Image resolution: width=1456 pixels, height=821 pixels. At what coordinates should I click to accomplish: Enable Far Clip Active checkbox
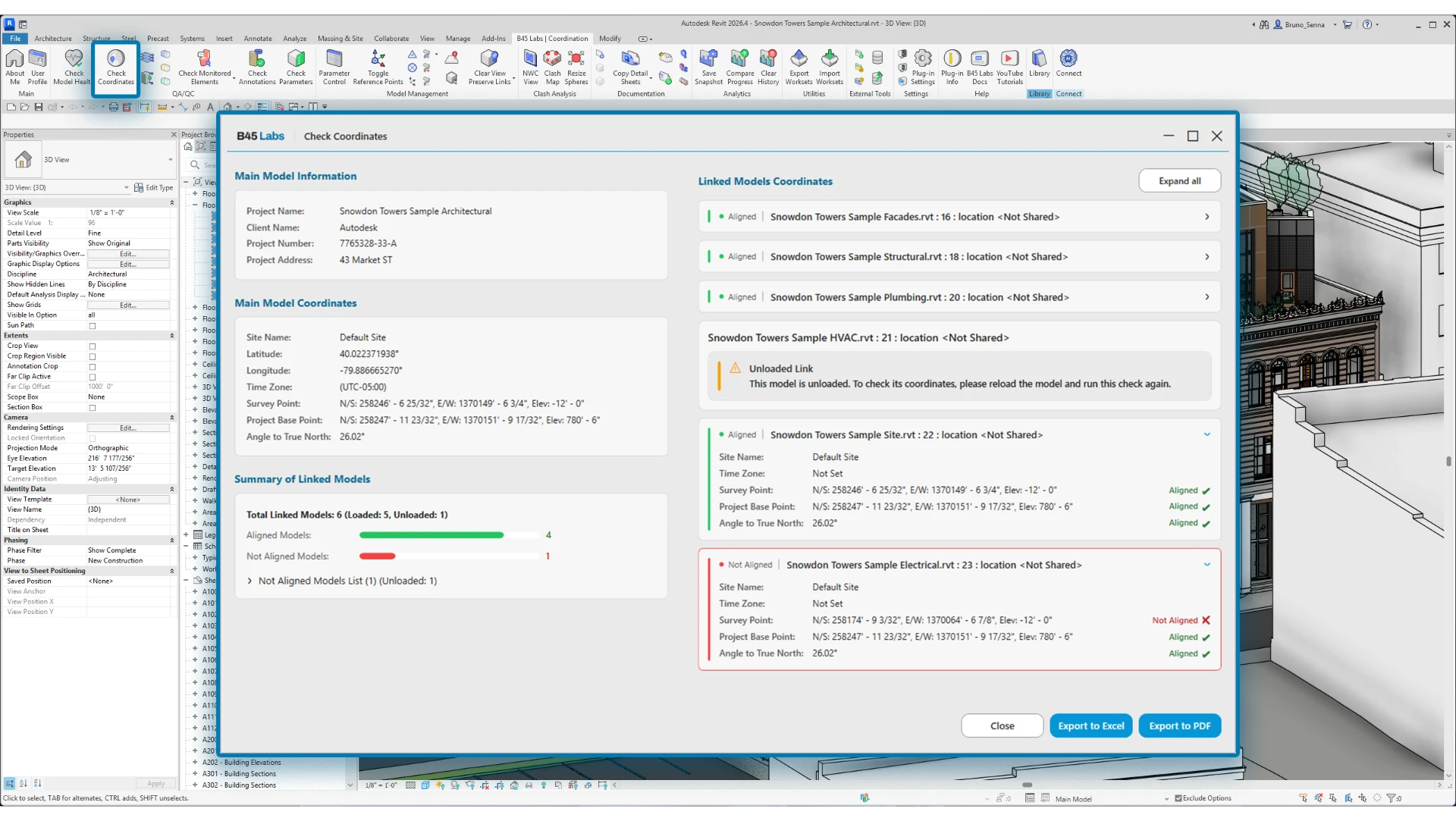(x=93, y=377)
